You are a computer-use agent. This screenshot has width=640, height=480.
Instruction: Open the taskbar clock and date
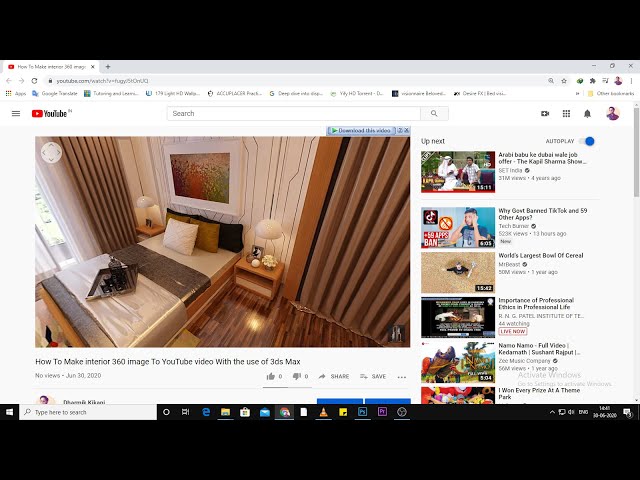[x=604, y=412]
